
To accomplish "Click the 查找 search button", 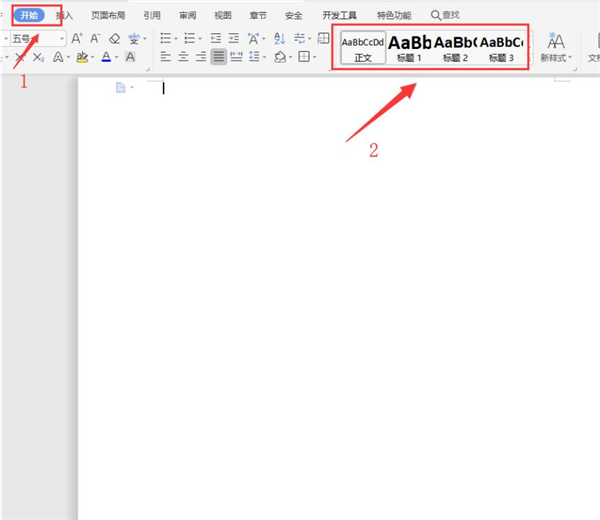I will (x=445, y=15).
